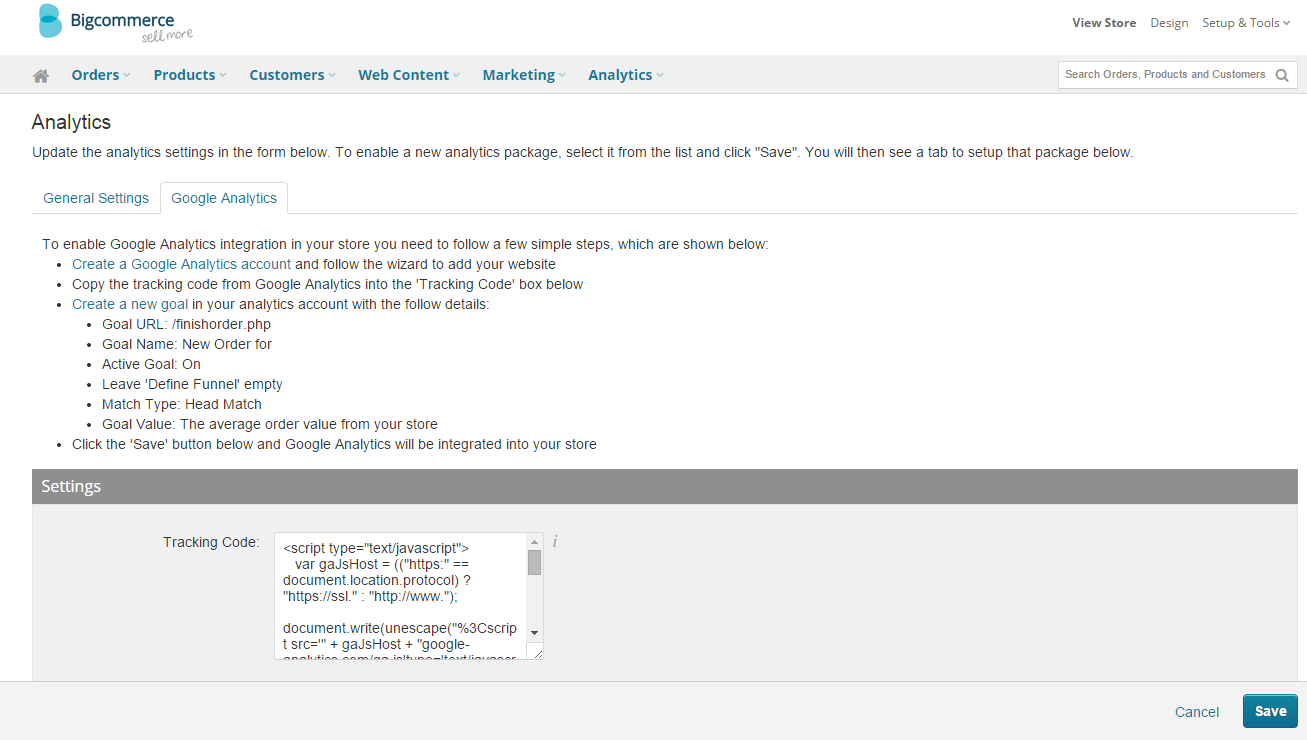Open the Design page

(1169, 23)
